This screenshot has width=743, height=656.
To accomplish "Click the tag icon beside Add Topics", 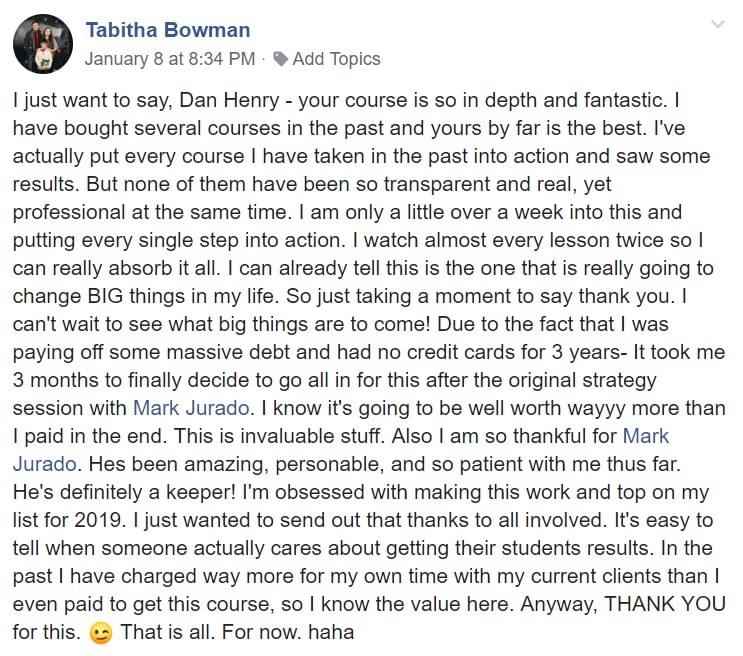I will point(281,59).
